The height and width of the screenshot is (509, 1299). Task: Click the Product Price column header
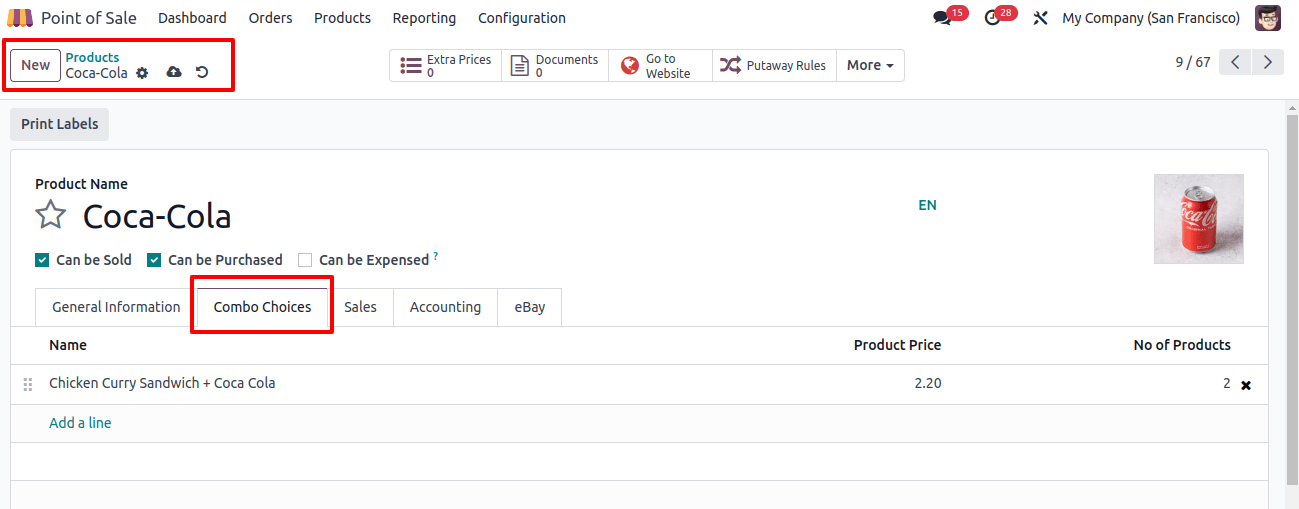[897, 345]
